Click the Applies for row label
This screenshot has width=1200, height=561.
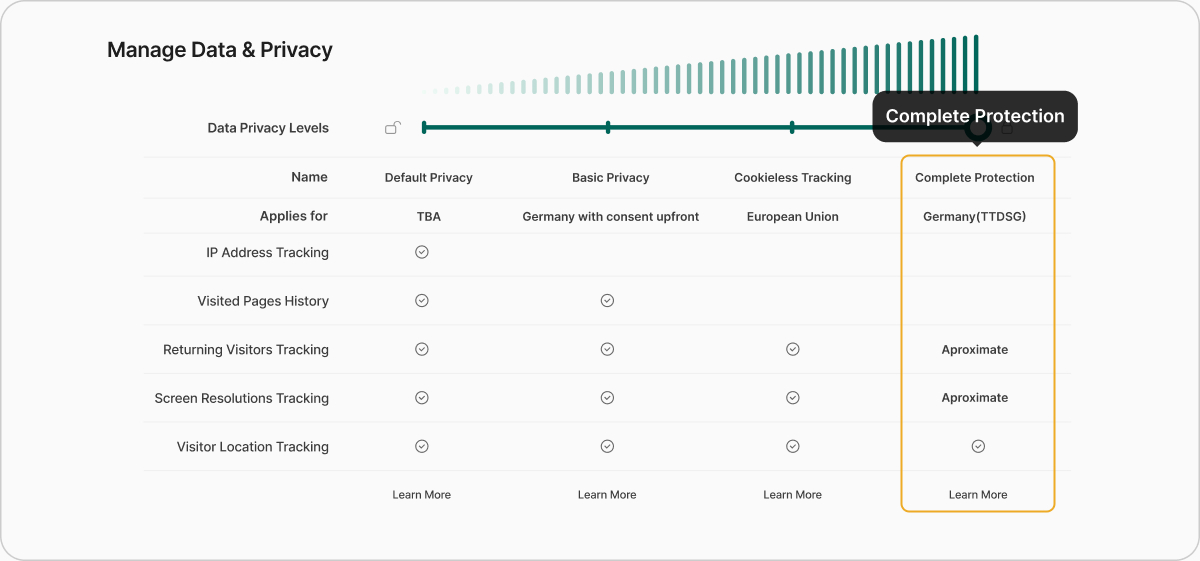pos(294,216)
